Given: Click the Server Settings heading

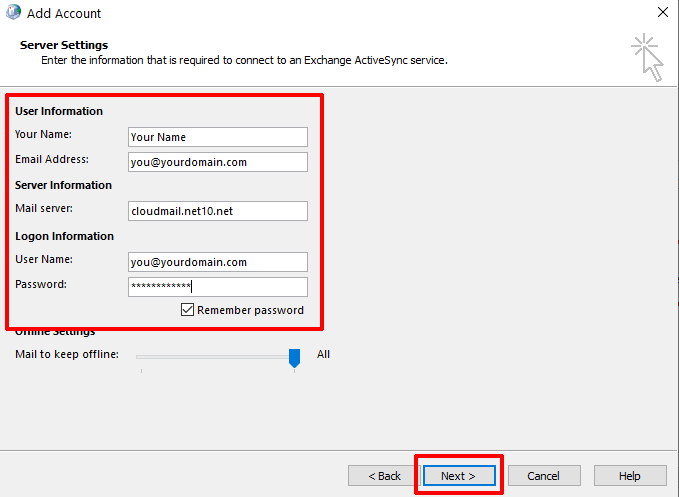Looking at the screenshot, I should click(64, 45).
